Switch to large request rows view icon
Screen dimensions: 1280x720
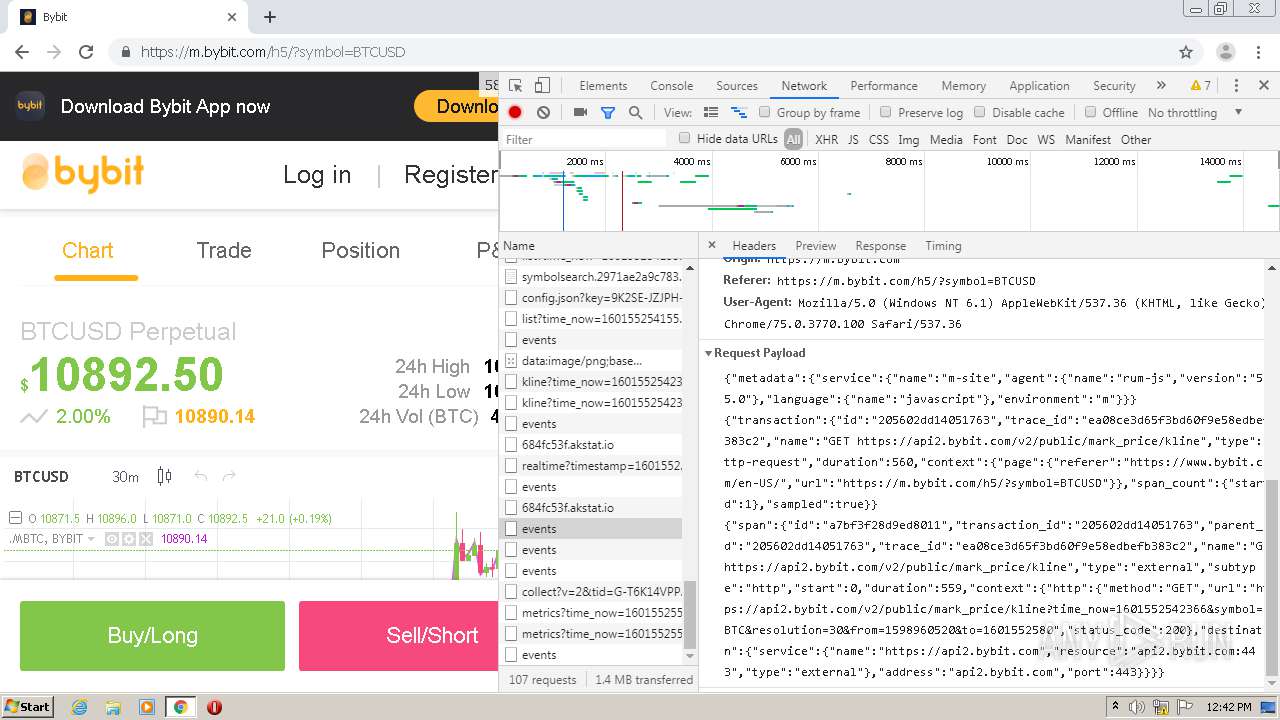pyautogui.click(x=711, y=113)
